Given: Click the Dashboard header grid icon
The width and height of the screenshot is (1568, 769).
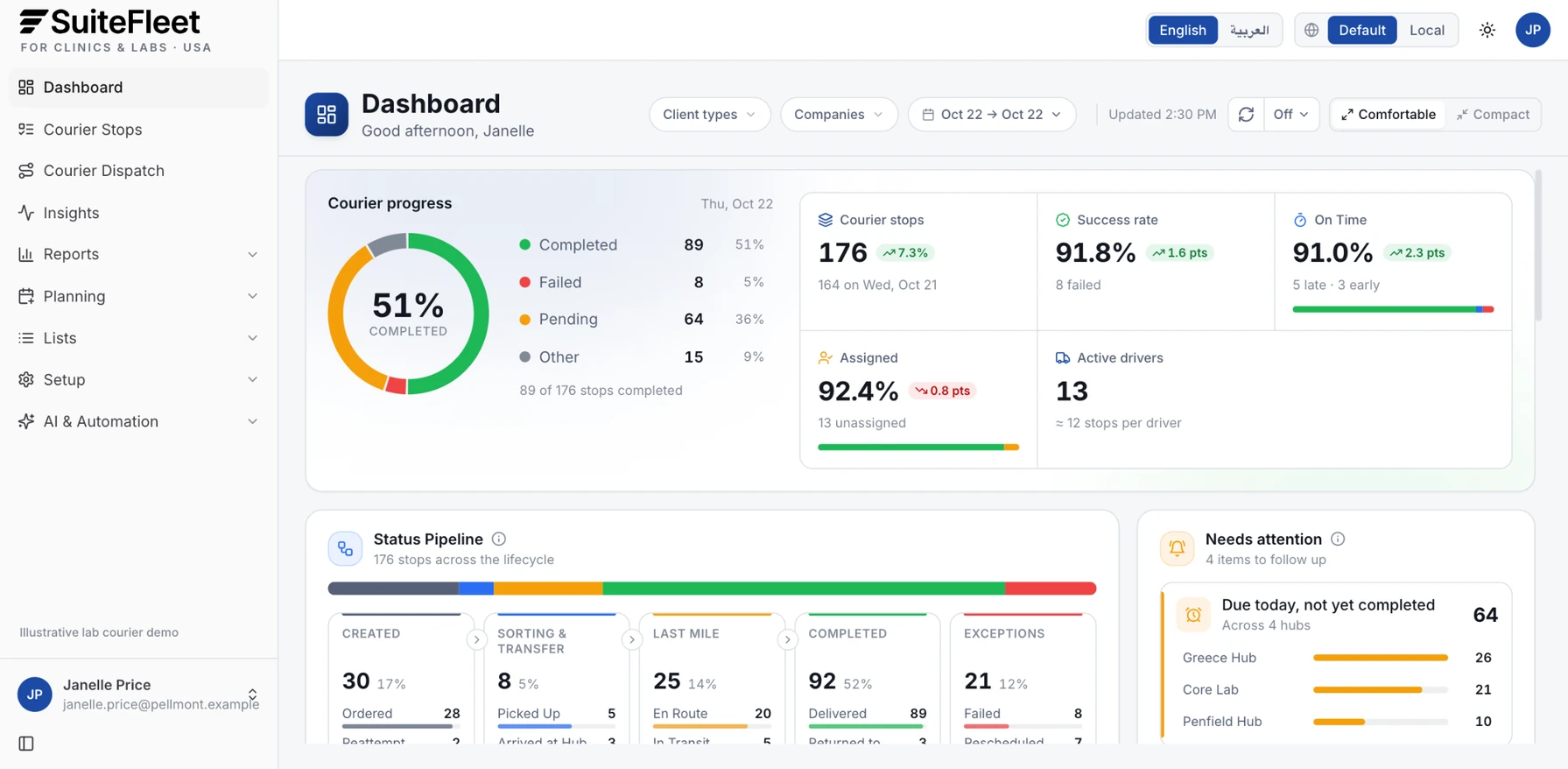Looking at the screenshot, I should pyautogui.click(x=327, y=115).
